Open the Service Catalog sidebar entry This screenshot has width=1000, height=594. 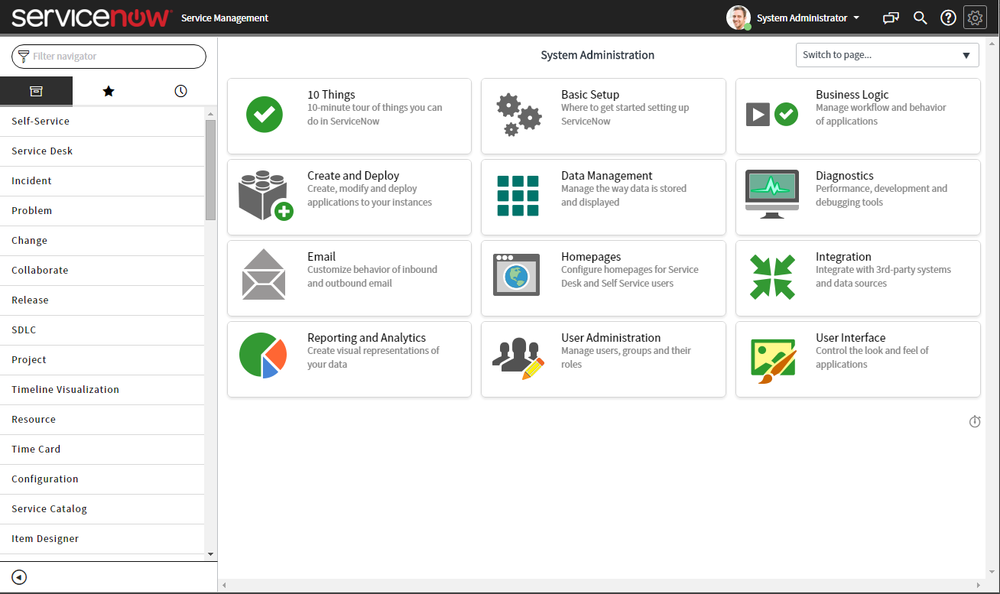point(48,508)
